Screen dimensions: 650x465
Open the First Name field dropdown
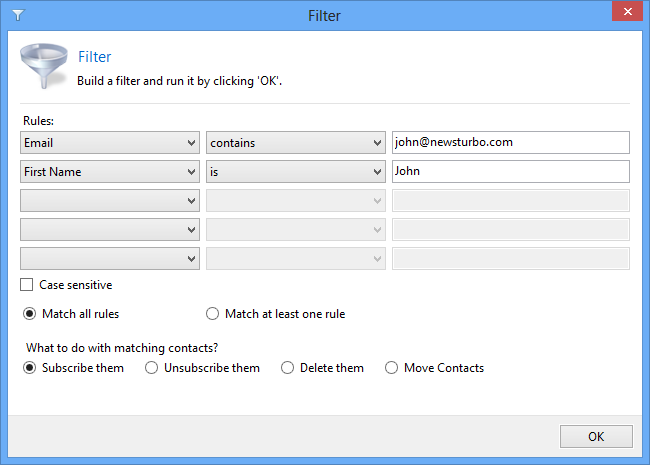pos(110,172)
